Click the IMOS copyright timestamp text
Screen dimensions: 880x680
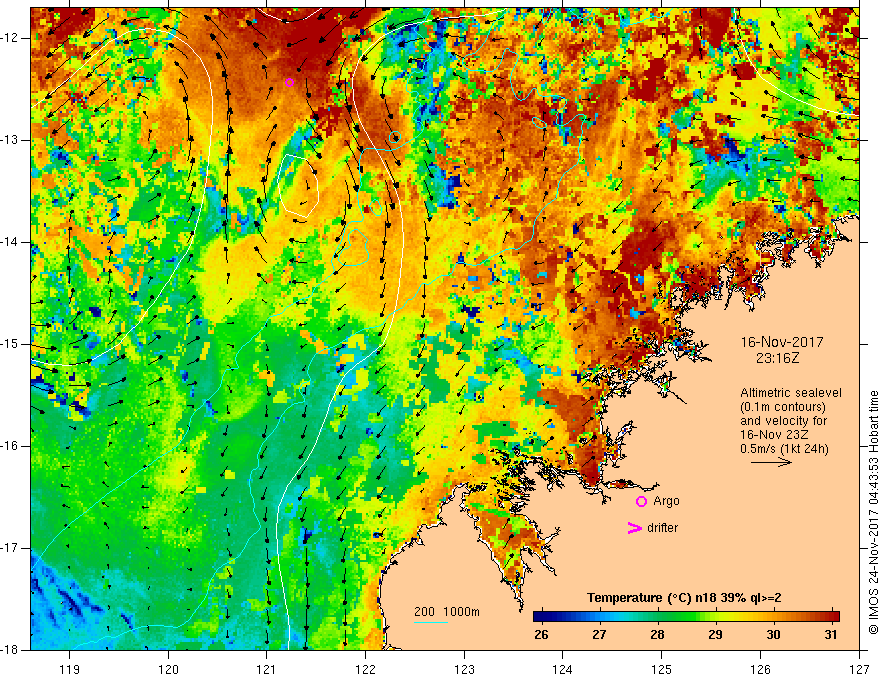[x=873, y=513]
